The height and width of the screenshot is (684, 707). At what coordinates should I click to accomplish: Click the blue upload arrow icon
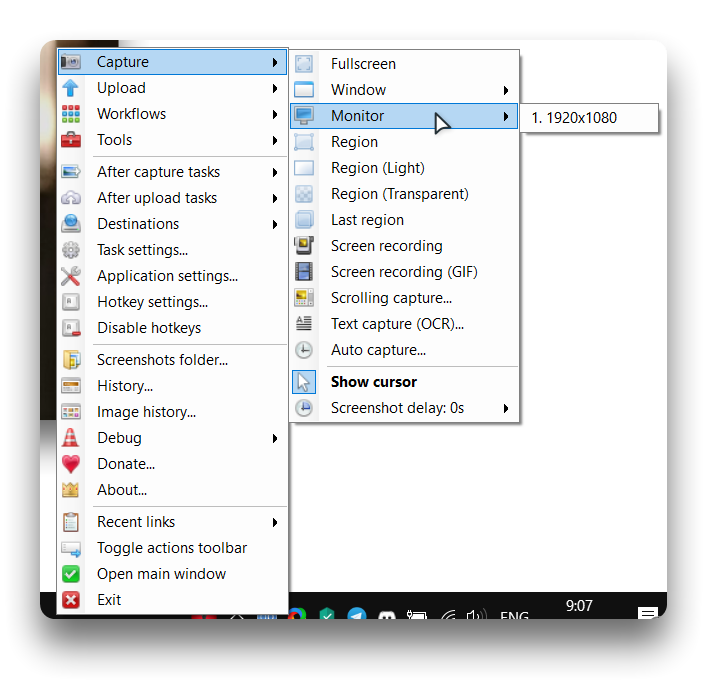click(71, 88)
